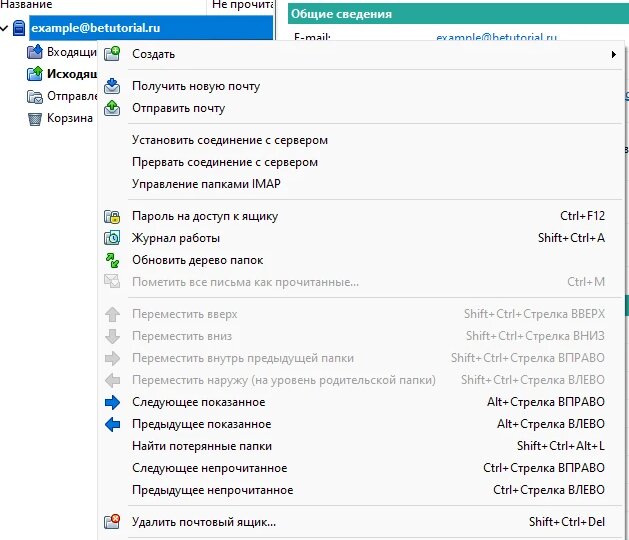Screen dimensions: 629x540
Task: Choose Найти потерянные папки
Action: click(x=361, y=446)
